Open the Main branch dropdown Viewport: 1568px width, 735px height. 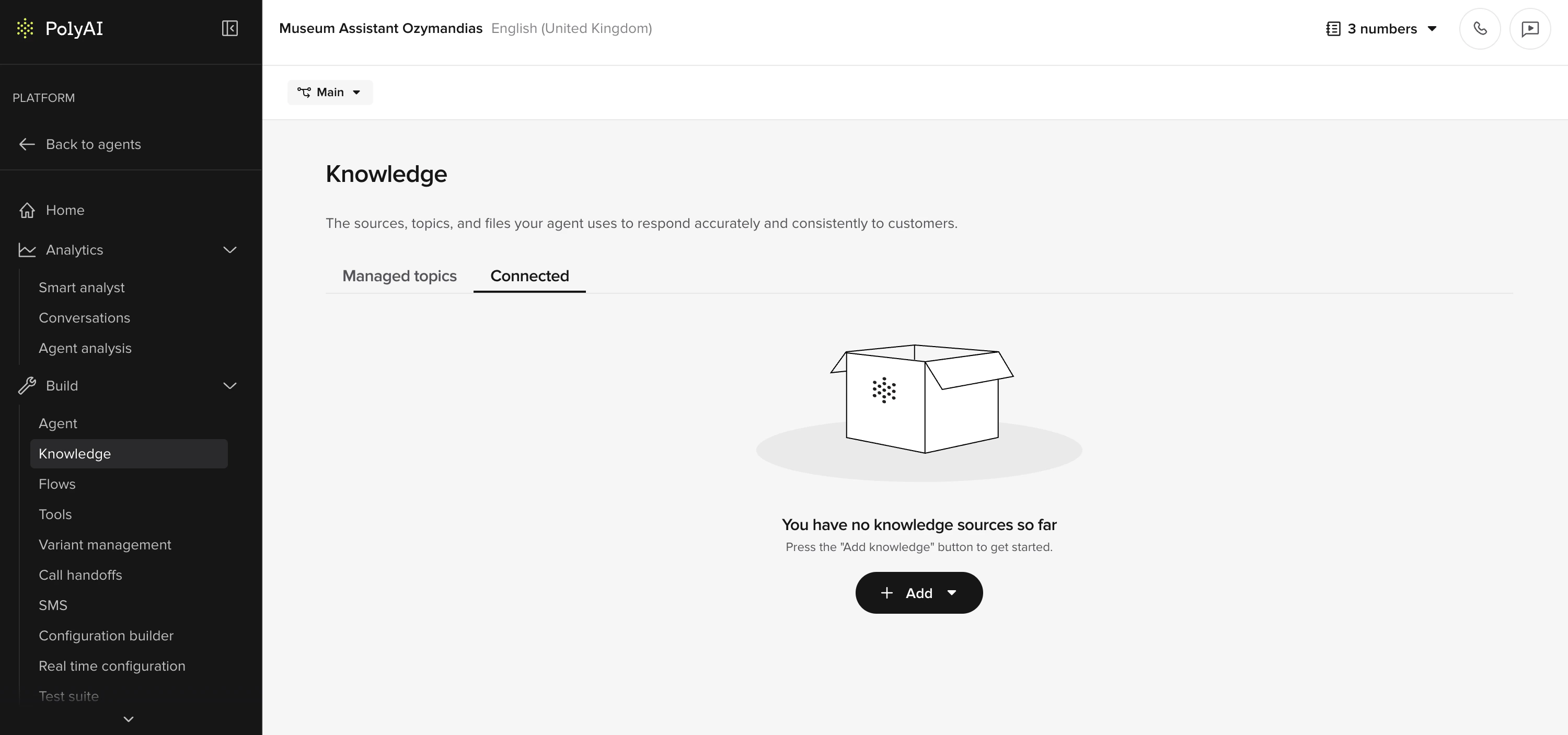click(329, 92)
